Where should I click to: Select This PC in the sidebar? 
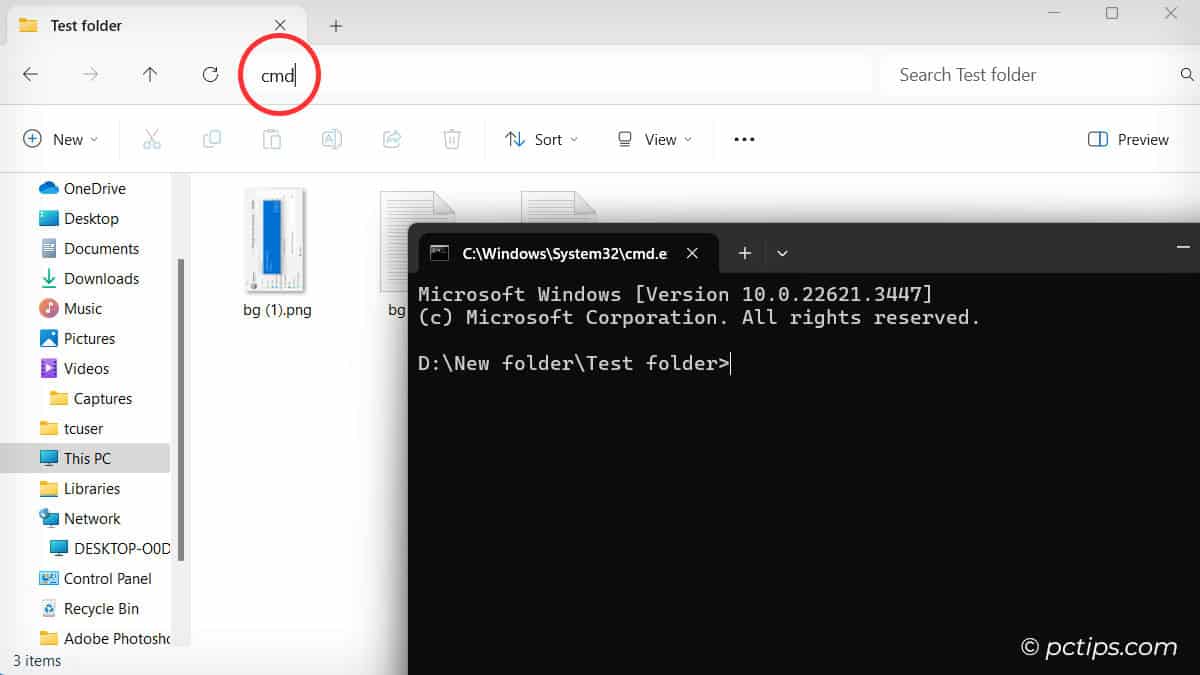[87, 458]
